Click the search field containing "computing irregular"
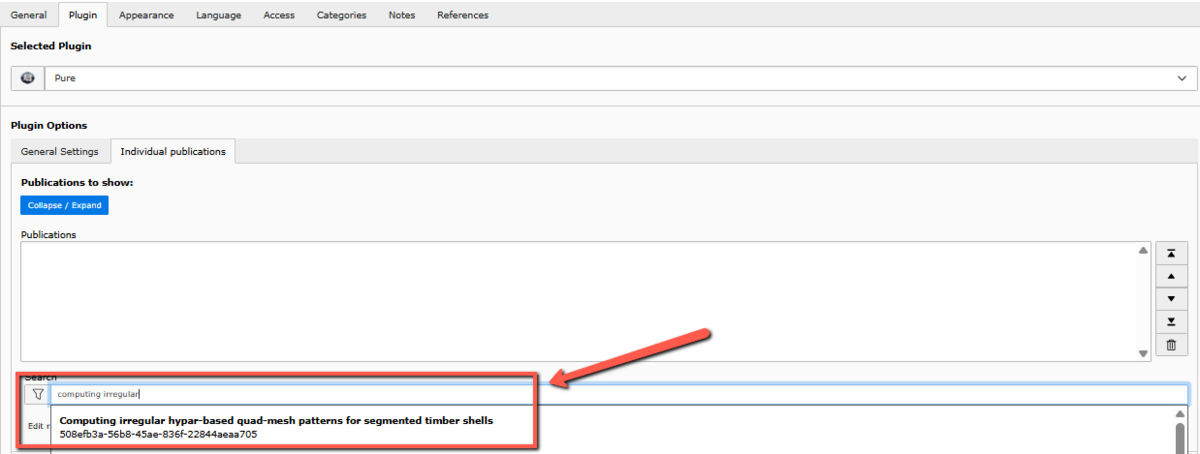This screenshot has width=1200, height=454. pyautogui.click(x=618, y=395)
